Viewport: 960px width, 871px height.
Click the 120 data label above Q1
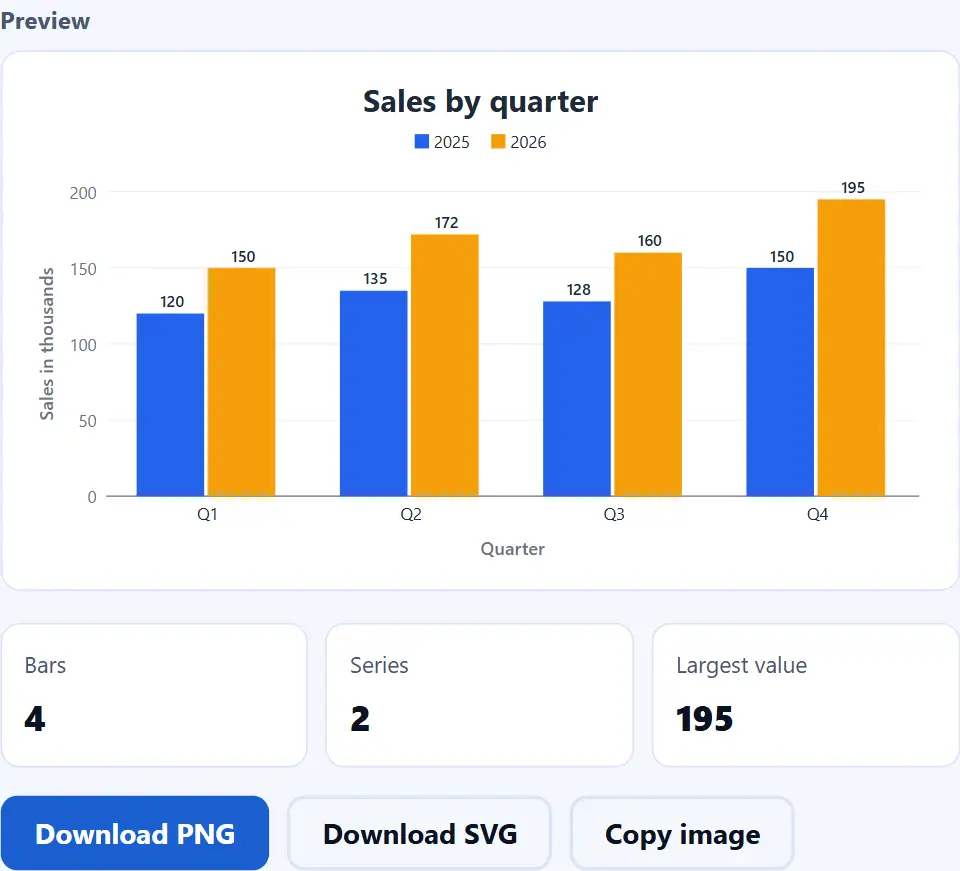[172, 302]
